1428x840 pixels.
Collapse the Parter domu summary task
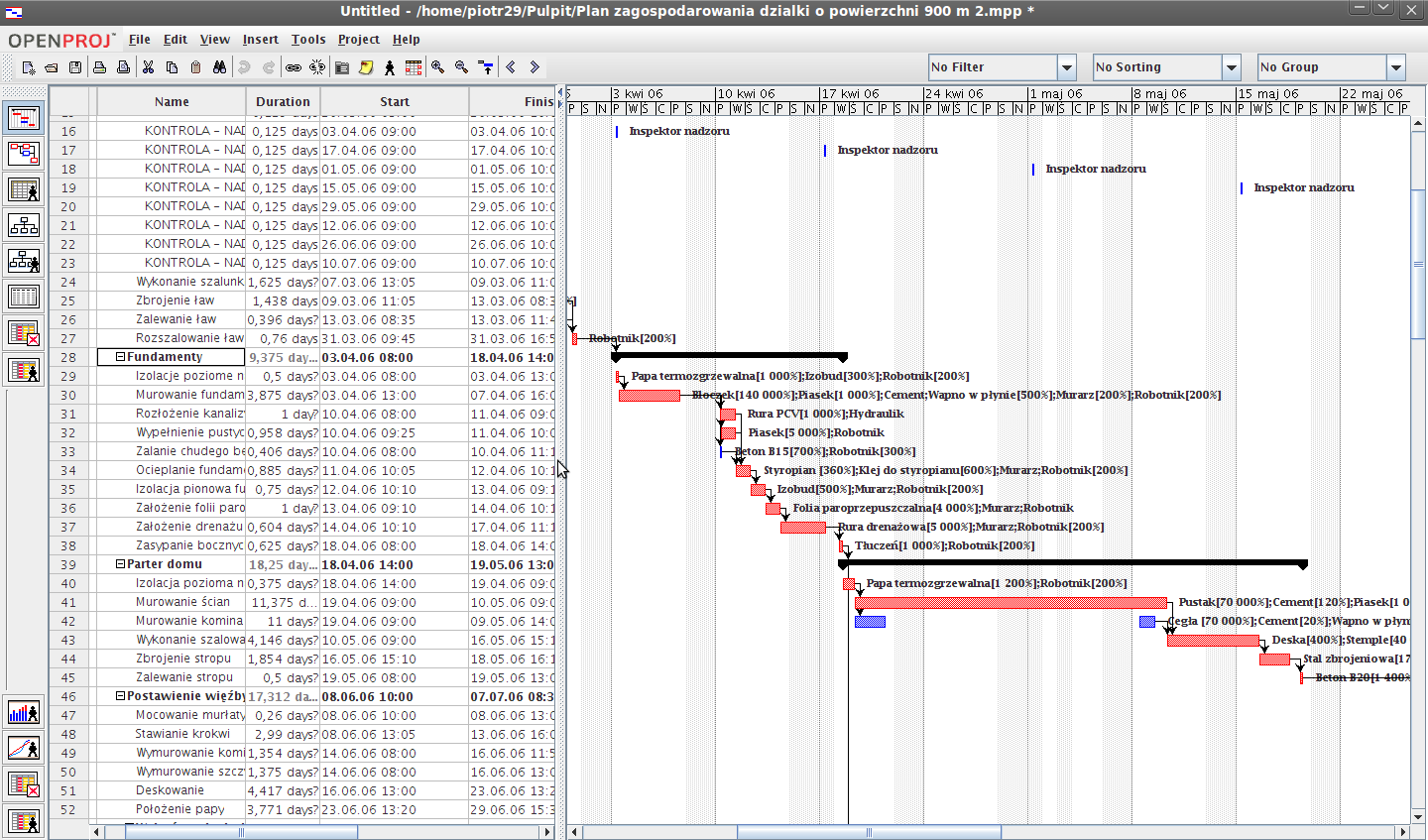pyautogui.click(x=120, y=564)
